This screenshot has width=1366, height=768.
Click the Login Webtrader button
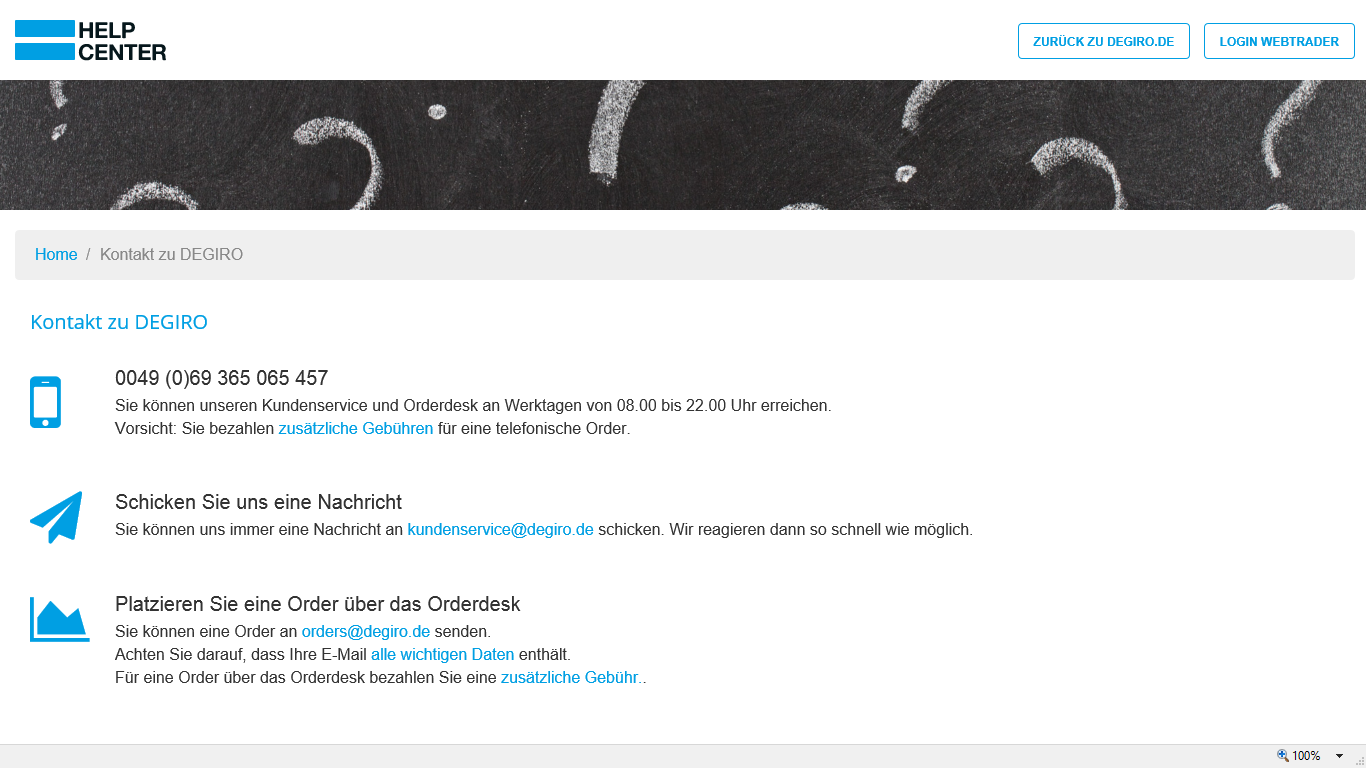tap(1279, 41)
